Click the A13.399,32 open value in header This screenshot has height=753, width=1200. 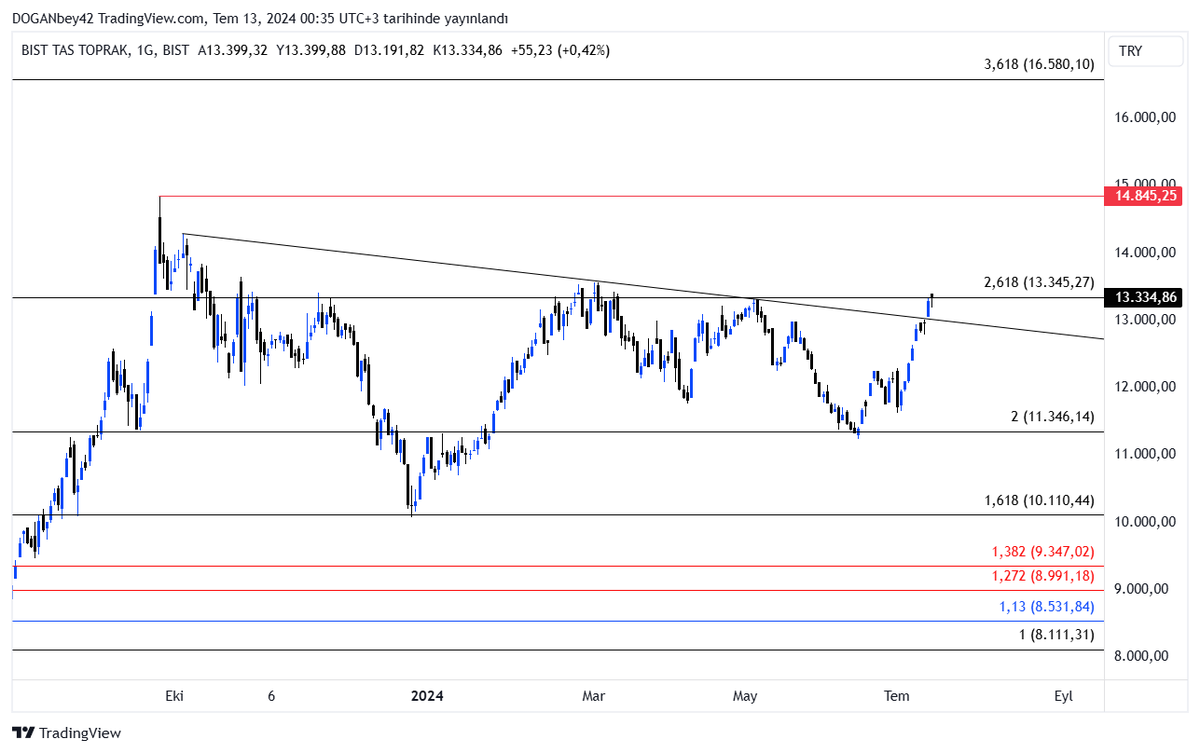tap(231, 50)
